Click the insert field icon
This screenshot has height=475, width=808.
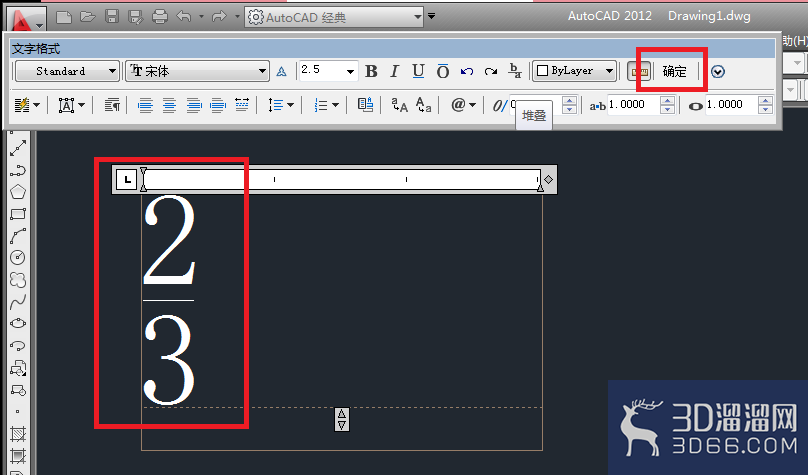[365, 105]
